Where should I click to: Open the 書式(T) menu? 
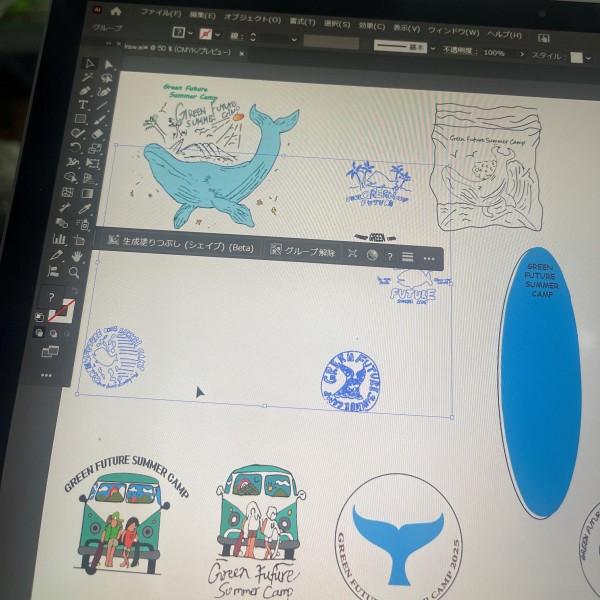pos(302,21)
